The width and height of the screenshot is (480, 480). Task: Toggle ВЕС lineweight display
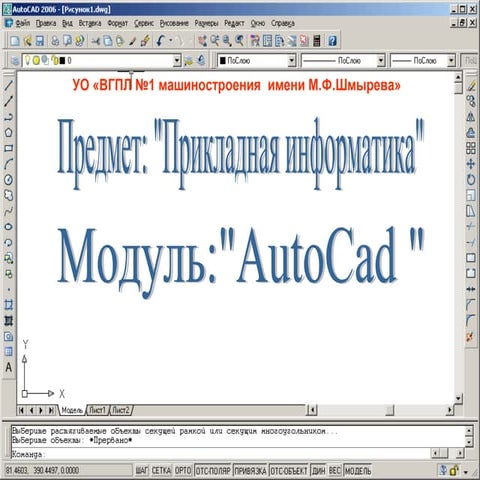coord(335,470)
